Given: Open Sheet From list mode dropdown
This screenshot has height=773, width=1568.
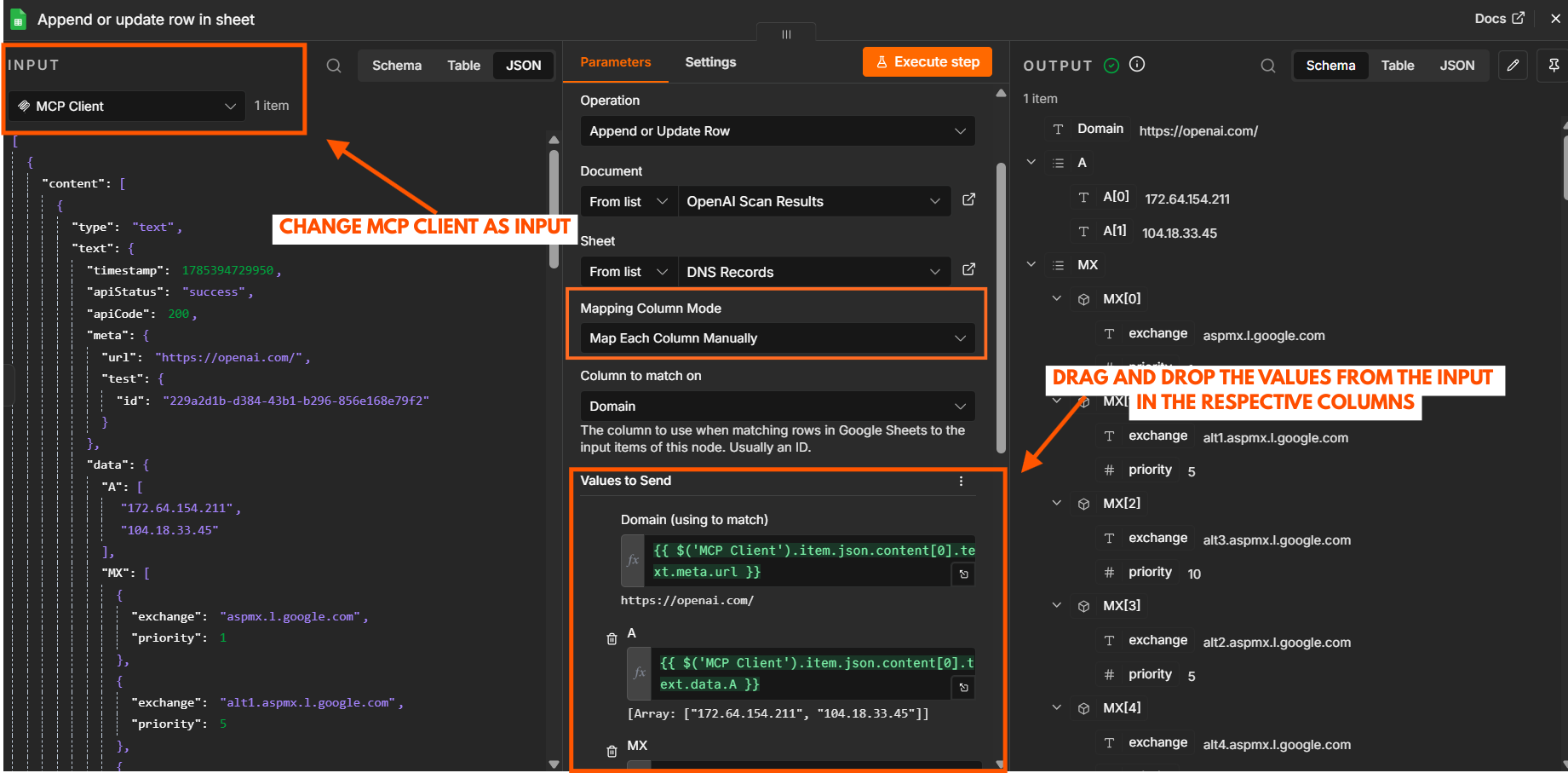Looking at the screenshot, I should click(629, 272).
